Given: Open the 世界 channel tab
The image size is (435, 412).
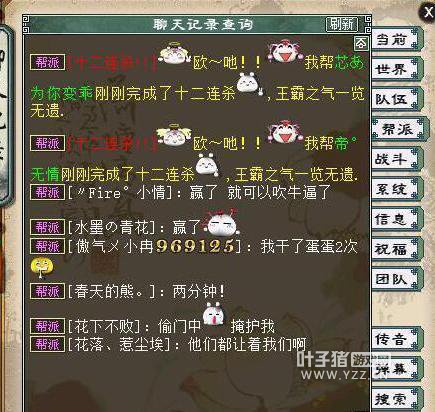Looking at the screenshot, I should [395, 70].
